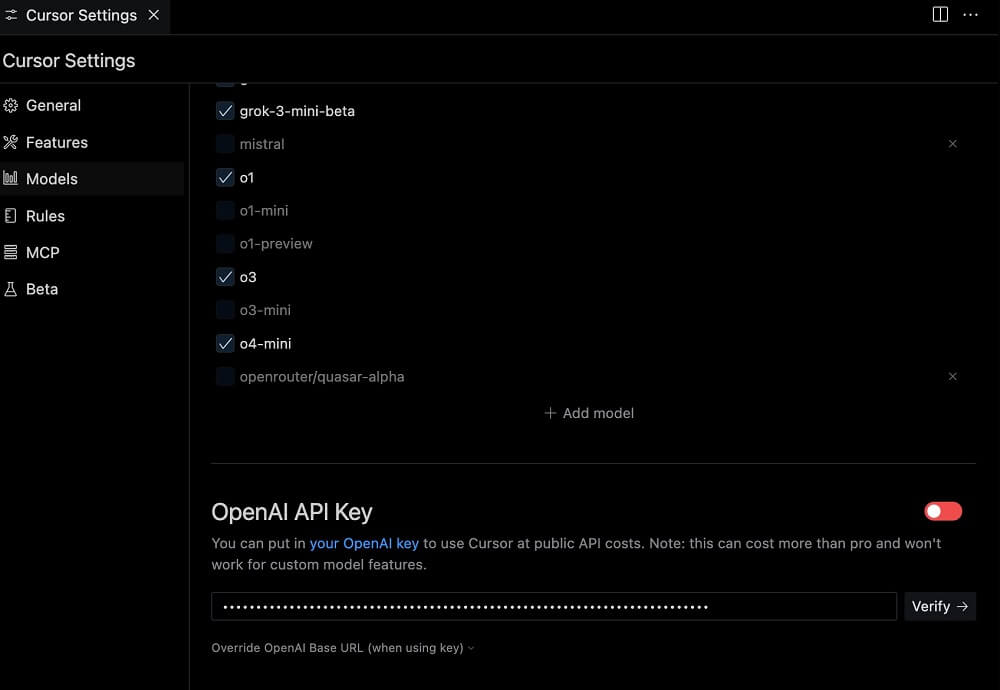This screenshot has width=1000, height=690.
Task: Click the Cursor Settings page heading
Action: pyautogui.click(x=69, y=61)
